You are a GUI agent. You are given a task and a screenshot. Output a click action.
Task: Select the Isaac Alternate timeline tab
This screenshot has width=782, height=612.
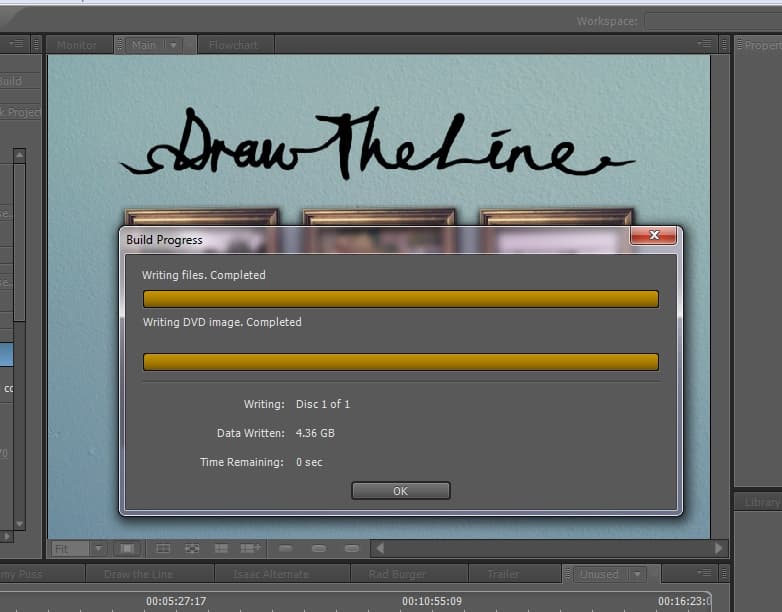pyautogui.click(x=272, y=574)
